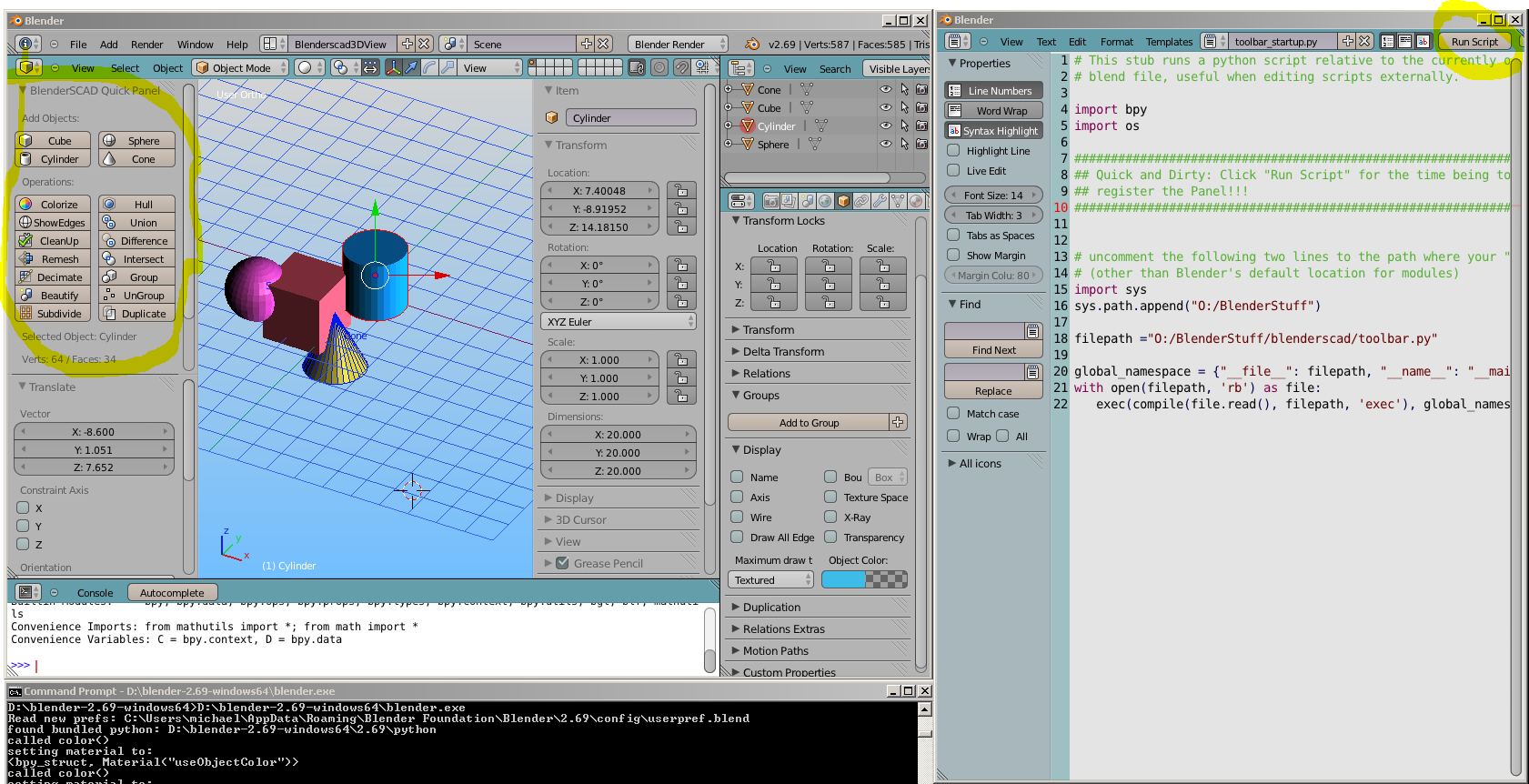The image size is (1529, 784).
Task: Toggle Cylinder renderability camera in outliner
Action: (921, 126)
